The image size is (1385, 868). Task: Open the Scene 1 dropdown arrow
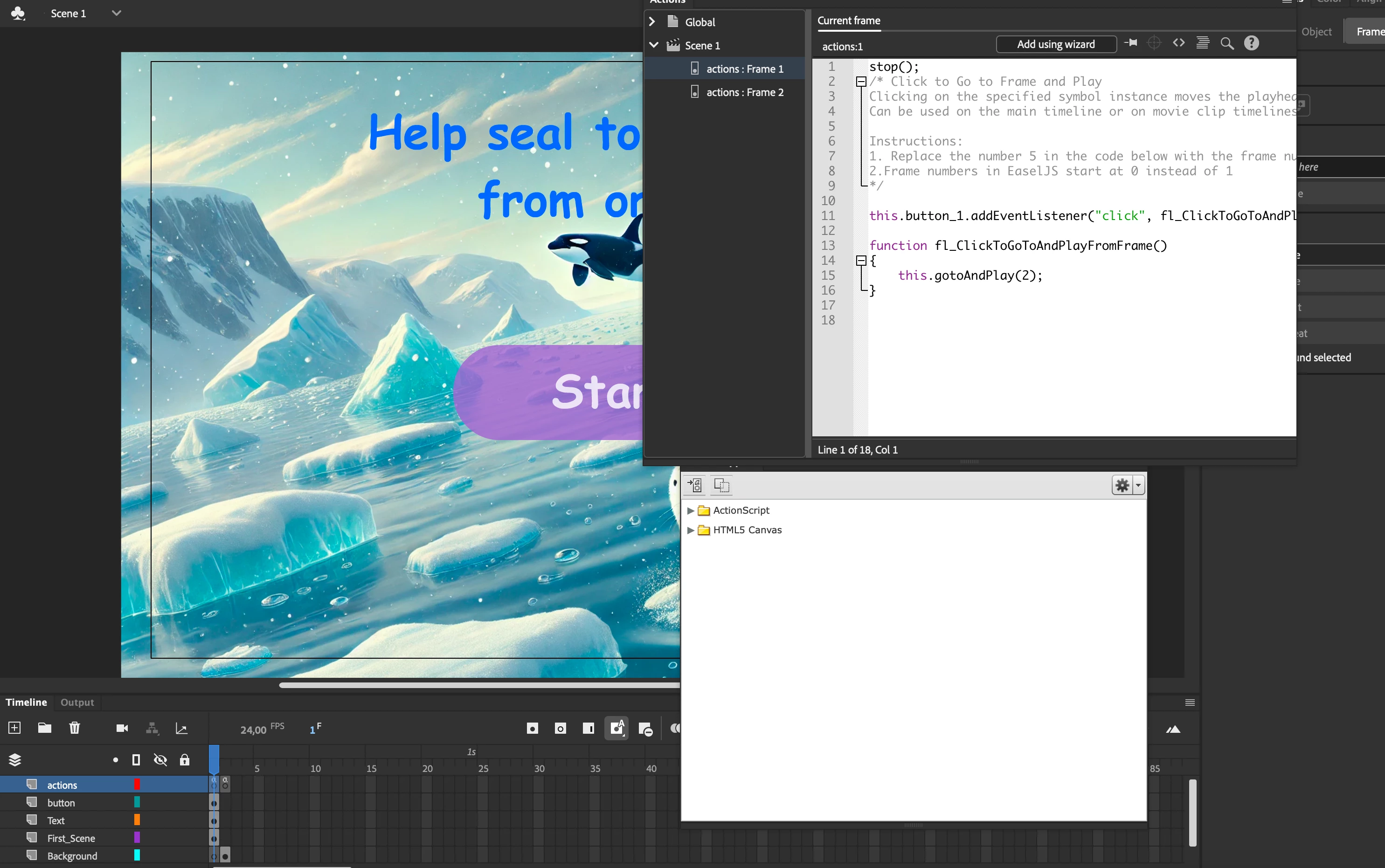[117, 13]
